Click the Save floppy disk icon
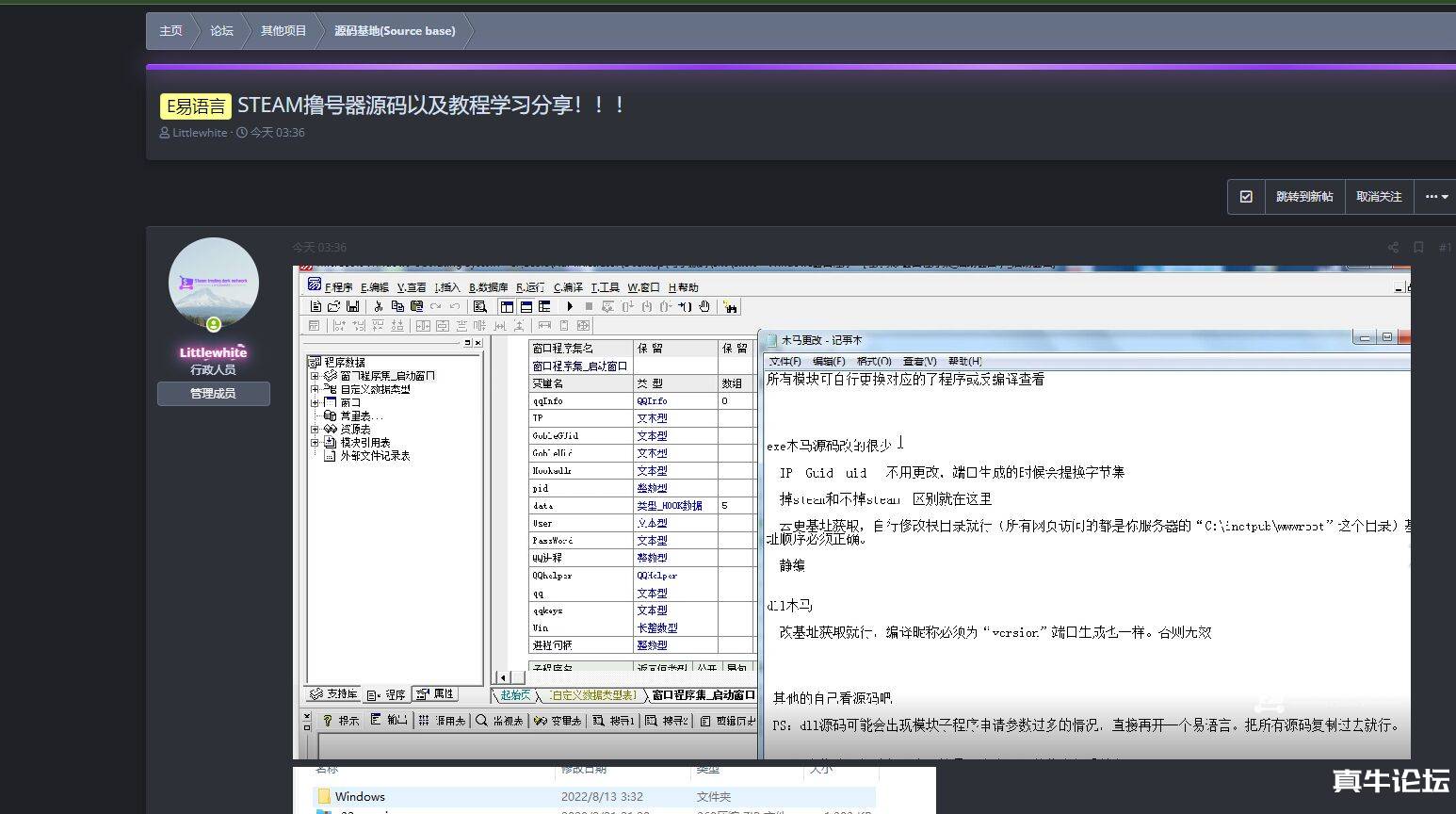 click(x=352, y=306)
